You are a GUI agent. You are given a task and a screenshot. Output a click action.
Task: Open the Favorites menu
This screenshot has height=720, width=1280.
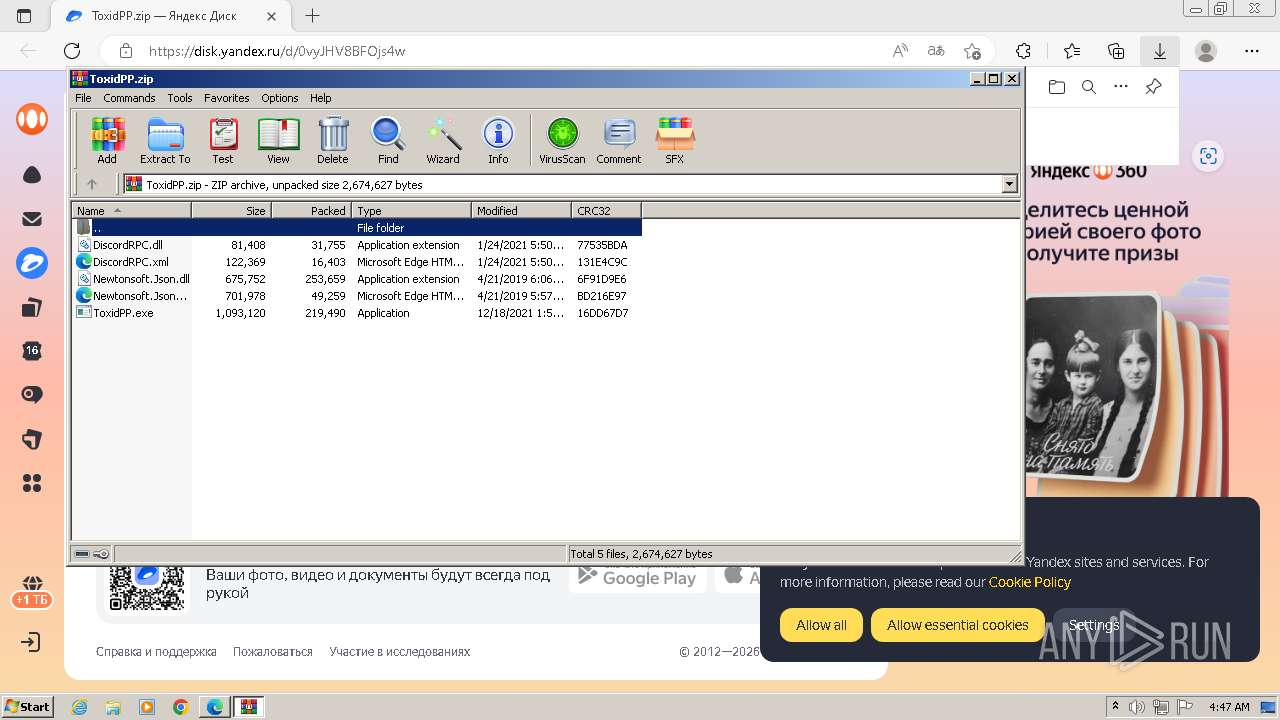227,98
